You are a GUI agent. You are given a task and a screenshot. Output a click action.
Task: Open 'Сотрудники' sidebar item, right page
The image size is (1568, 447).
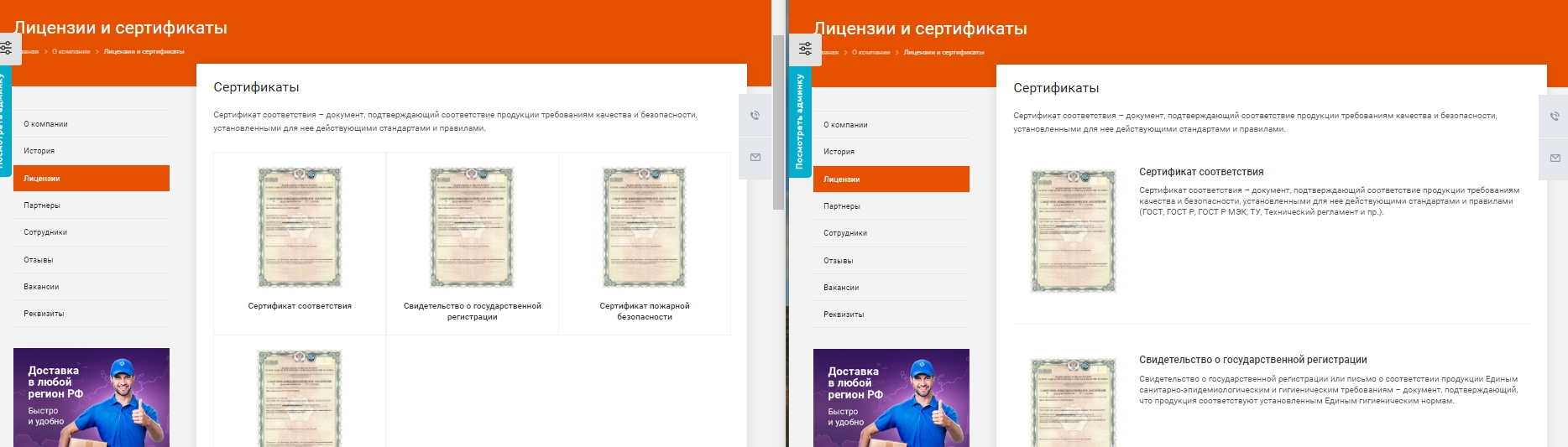point(891,233)
